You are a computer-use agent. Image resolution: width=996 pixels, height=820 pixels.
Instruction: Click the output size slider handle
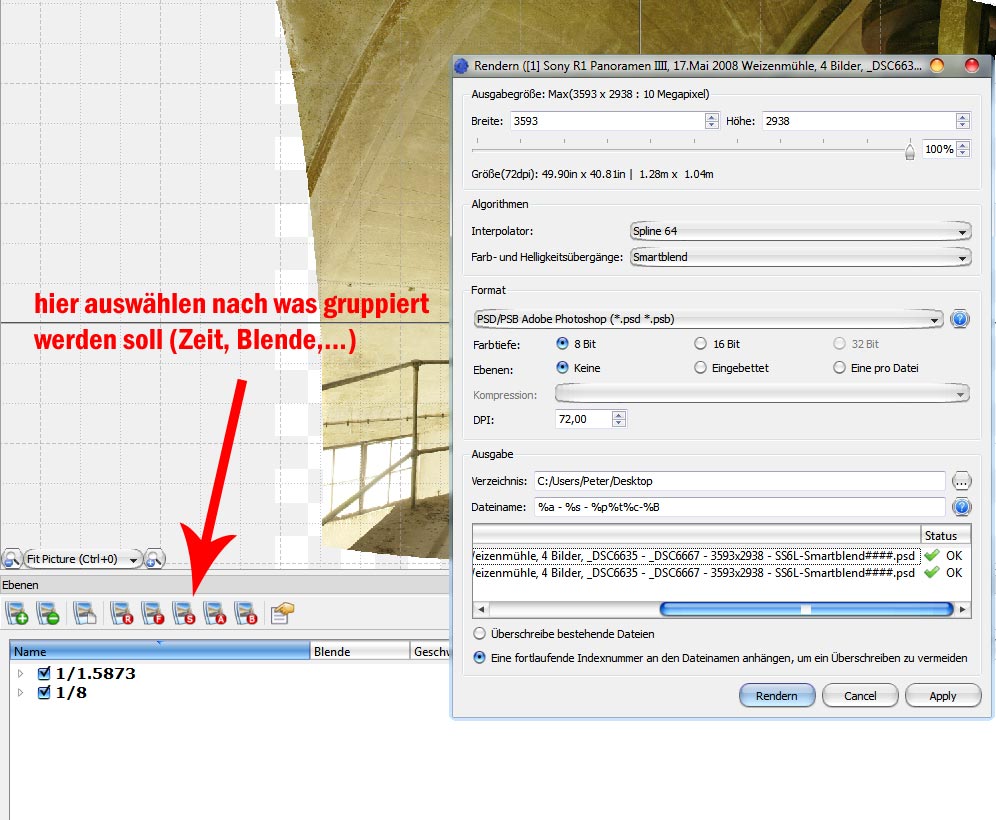910,151
